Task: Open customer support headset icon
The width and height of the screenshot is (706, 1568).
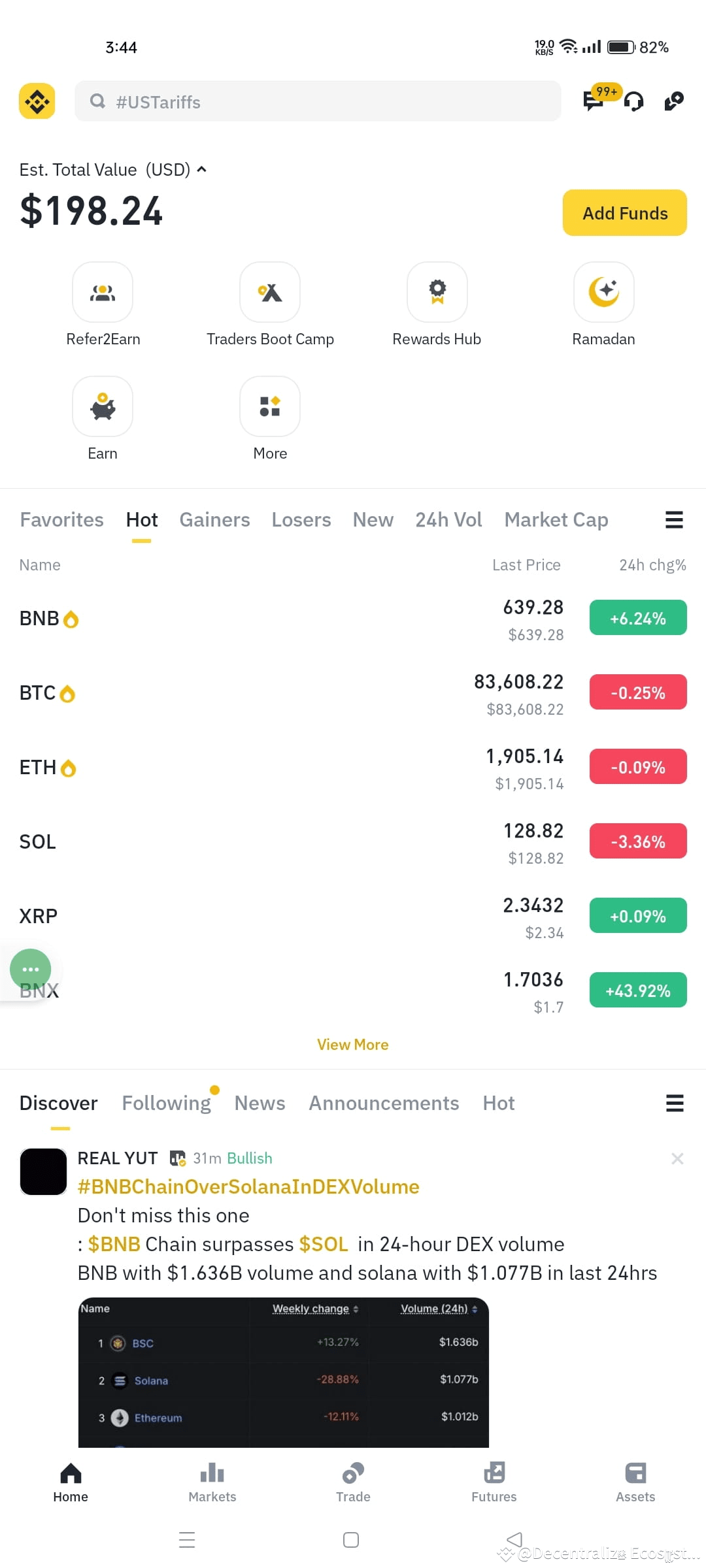Action: (x=633, y=102)
